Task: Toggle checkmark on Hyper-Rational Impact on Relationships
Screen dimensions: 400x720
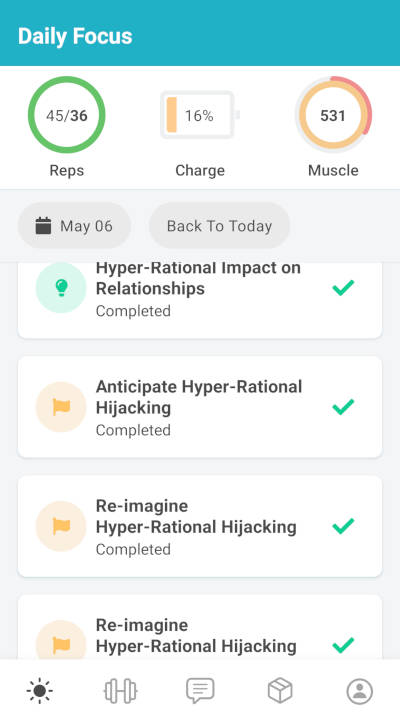Action: point(343,287)
